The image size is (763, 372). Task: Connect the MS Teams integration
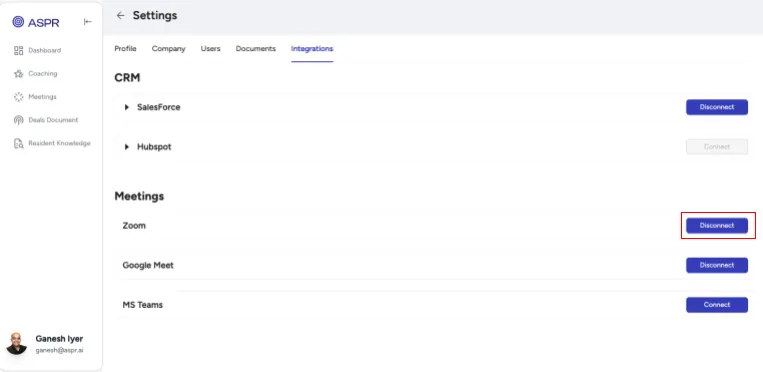pyautogui.click(x=717, y=305)
